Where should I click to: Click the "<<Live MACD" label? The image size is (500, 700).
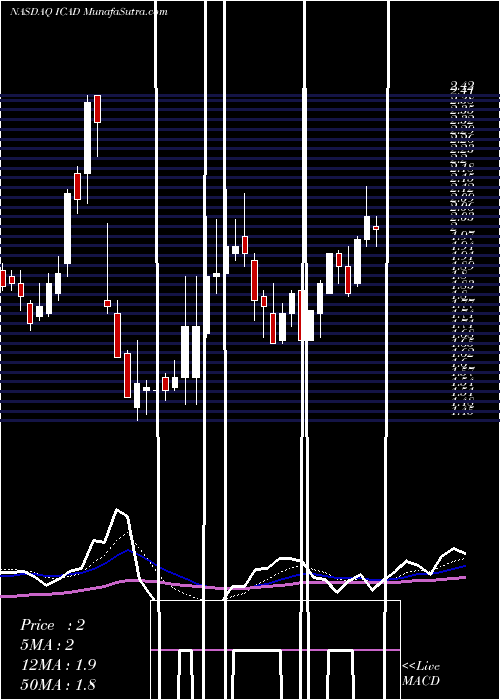421,673
